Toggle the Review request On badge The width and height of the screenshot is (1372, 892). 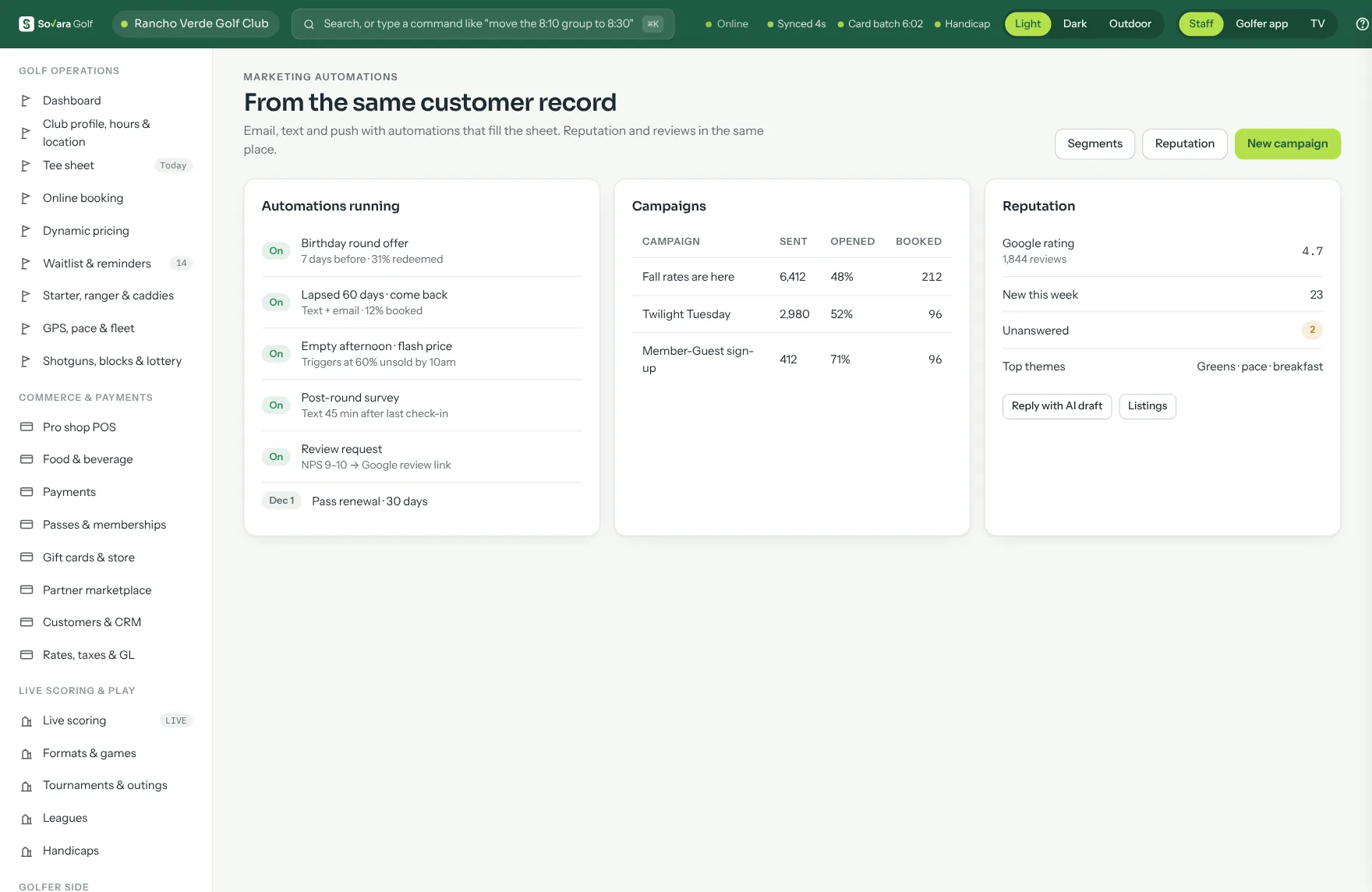[x=276, y=457]
